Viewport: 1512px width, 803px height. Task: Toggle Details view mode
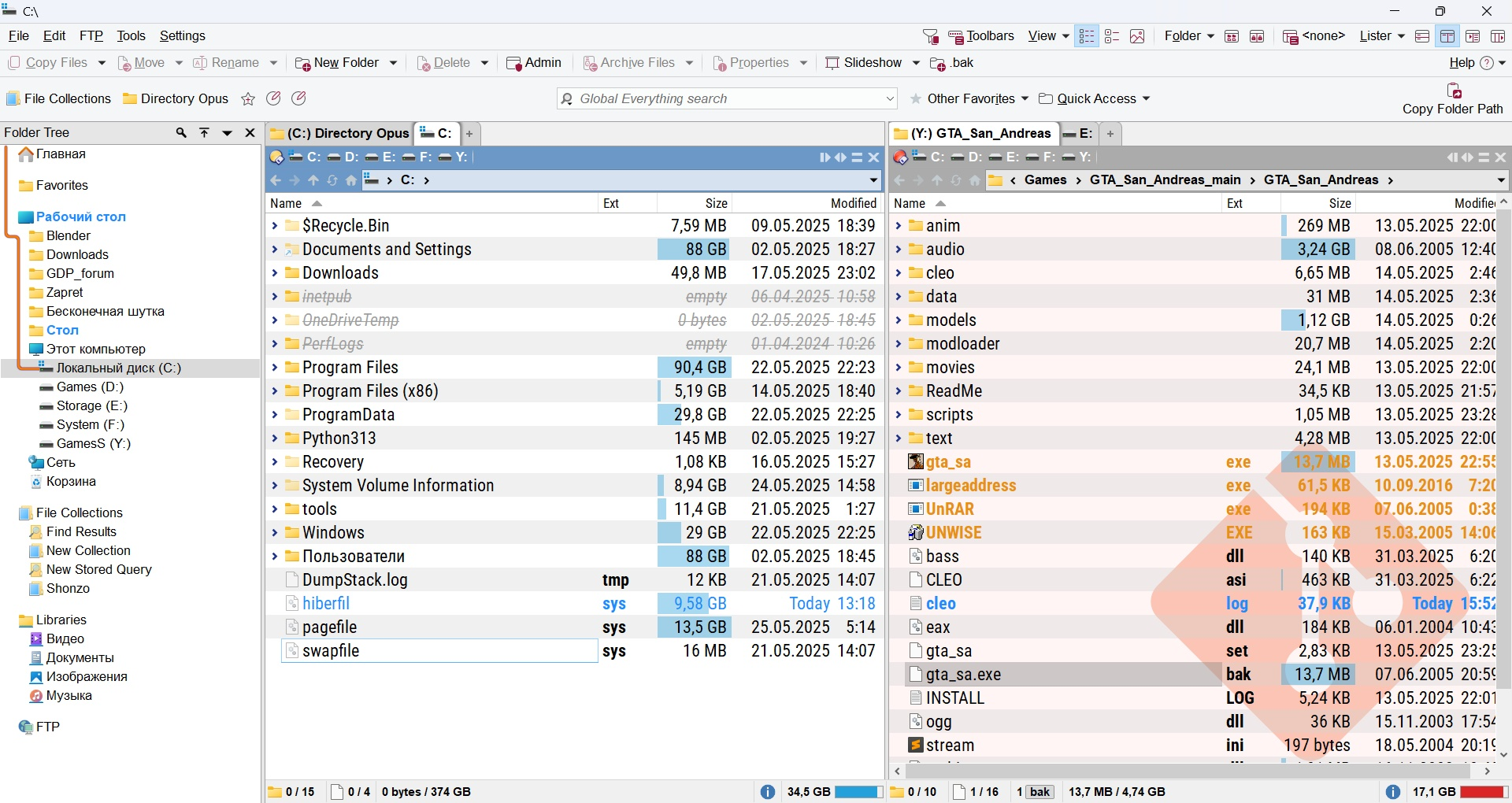point(1087,36)
